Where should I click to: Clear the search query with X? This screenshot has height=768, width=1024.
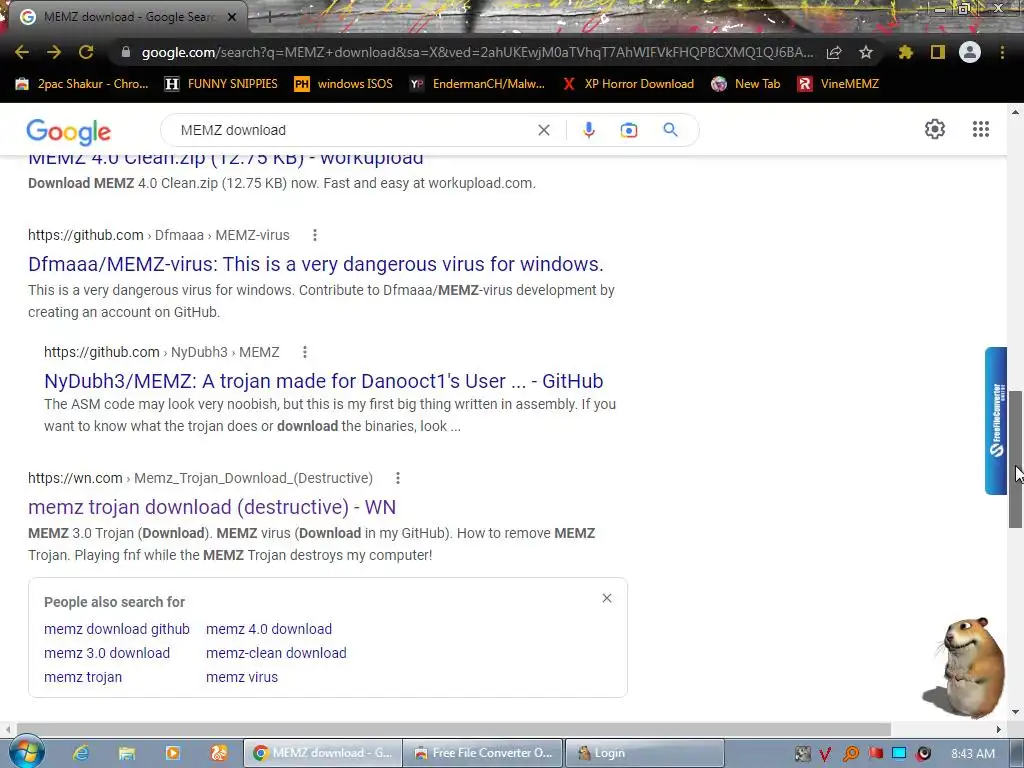tap(543, 130)
